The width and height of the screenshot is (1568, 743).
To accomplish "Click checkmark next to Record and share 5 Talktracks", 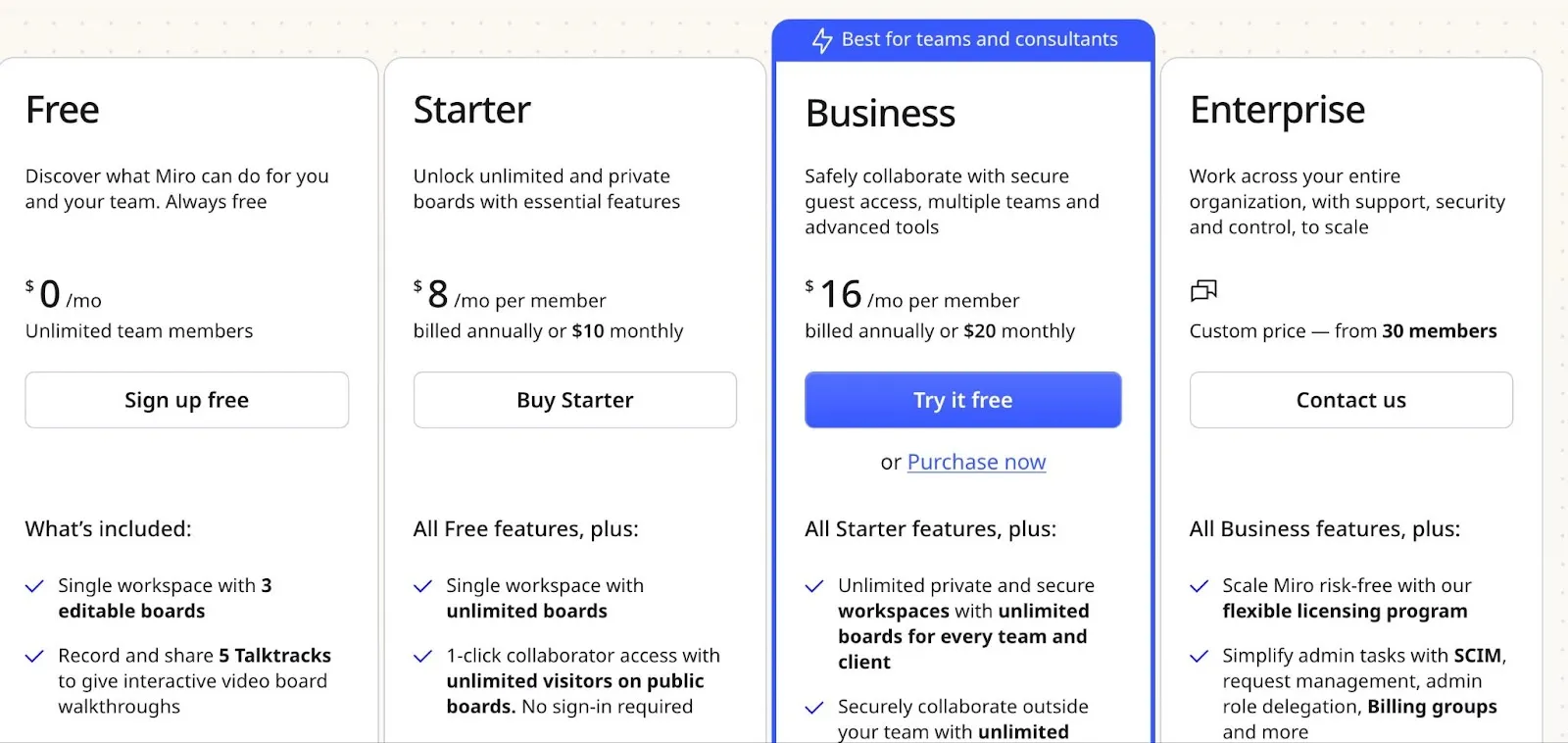I will pyautogui.click(x=34, y=656).
